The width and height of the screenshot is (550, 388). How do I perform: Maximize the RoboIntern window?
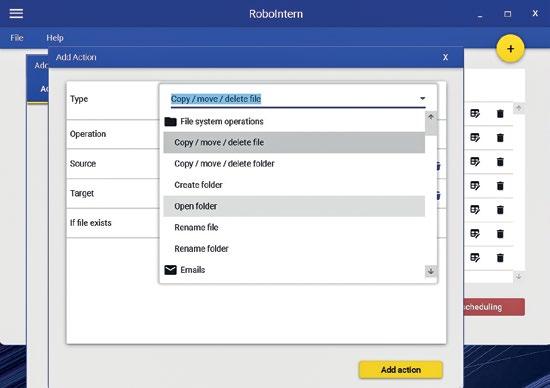tap(508, 14)
